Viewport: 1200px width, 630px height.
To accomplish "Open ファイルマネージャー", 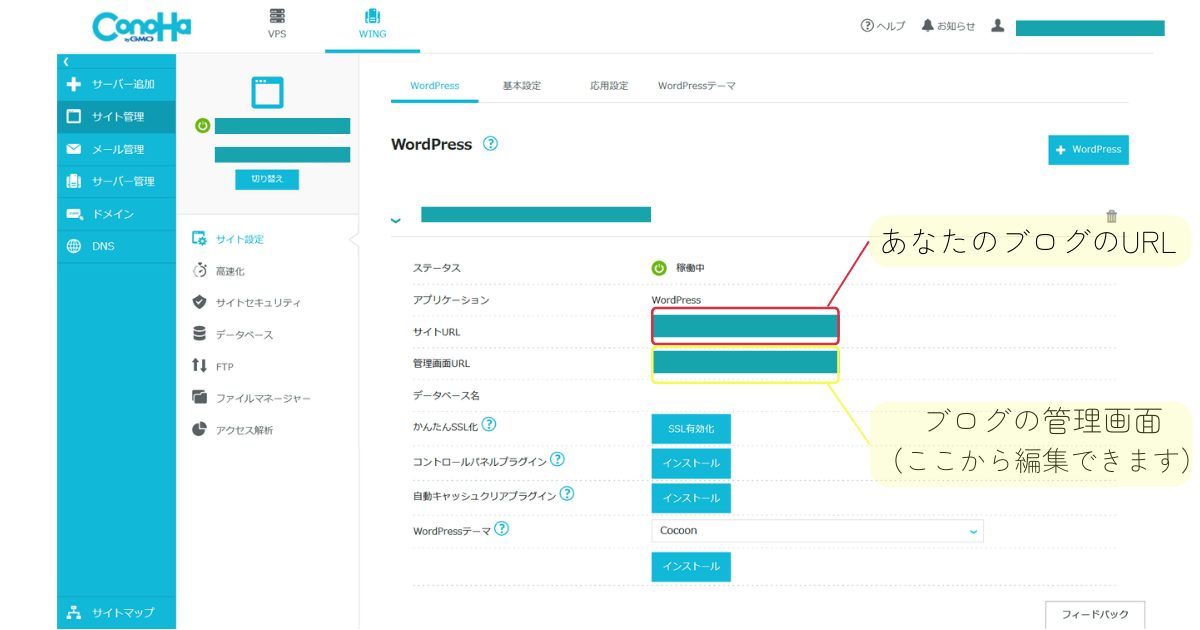I will pyautogui.click(x=251, y=398).
